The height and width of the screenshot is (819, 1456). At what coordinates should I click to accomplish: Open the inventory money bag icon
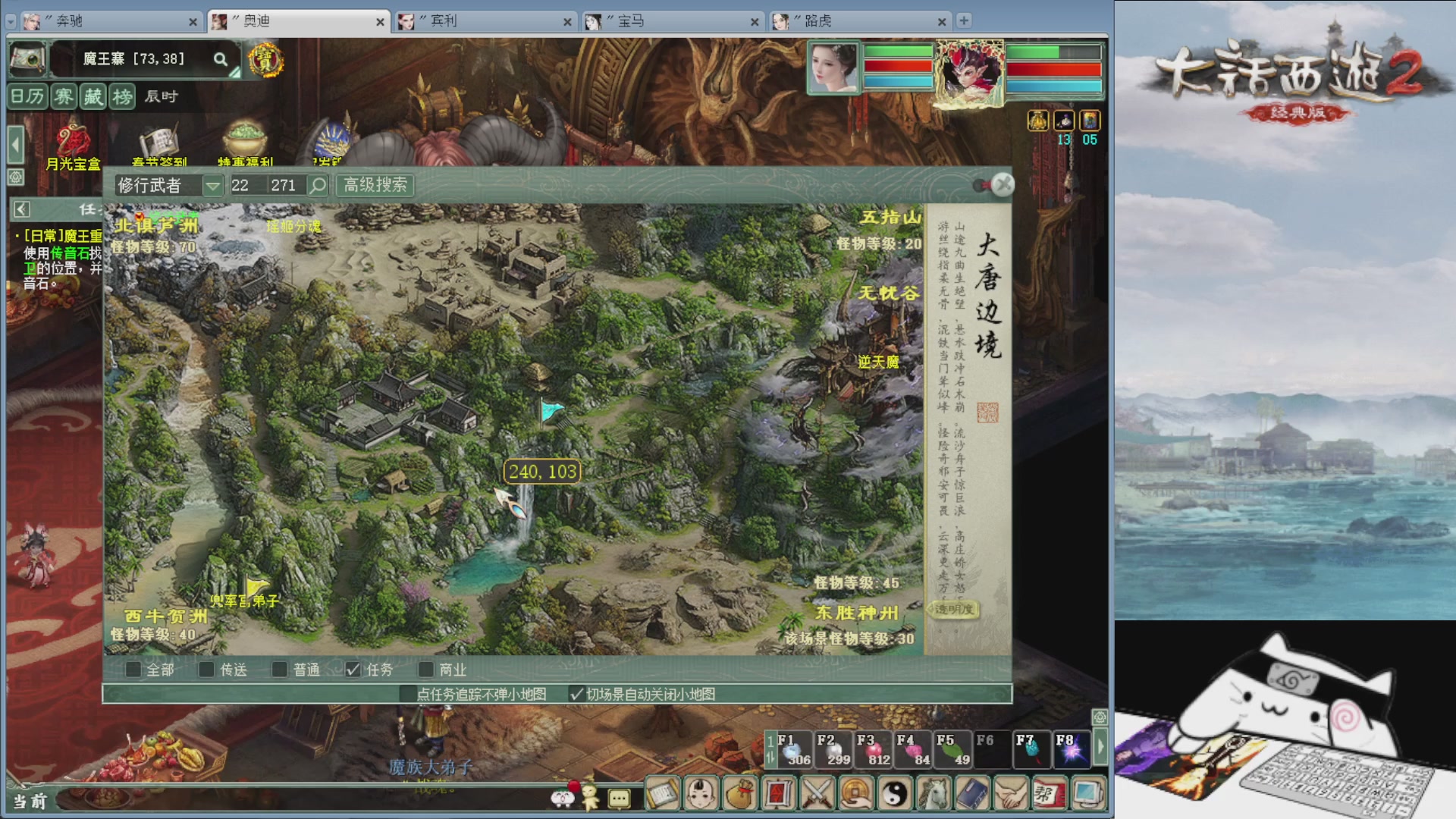[740, 795]
